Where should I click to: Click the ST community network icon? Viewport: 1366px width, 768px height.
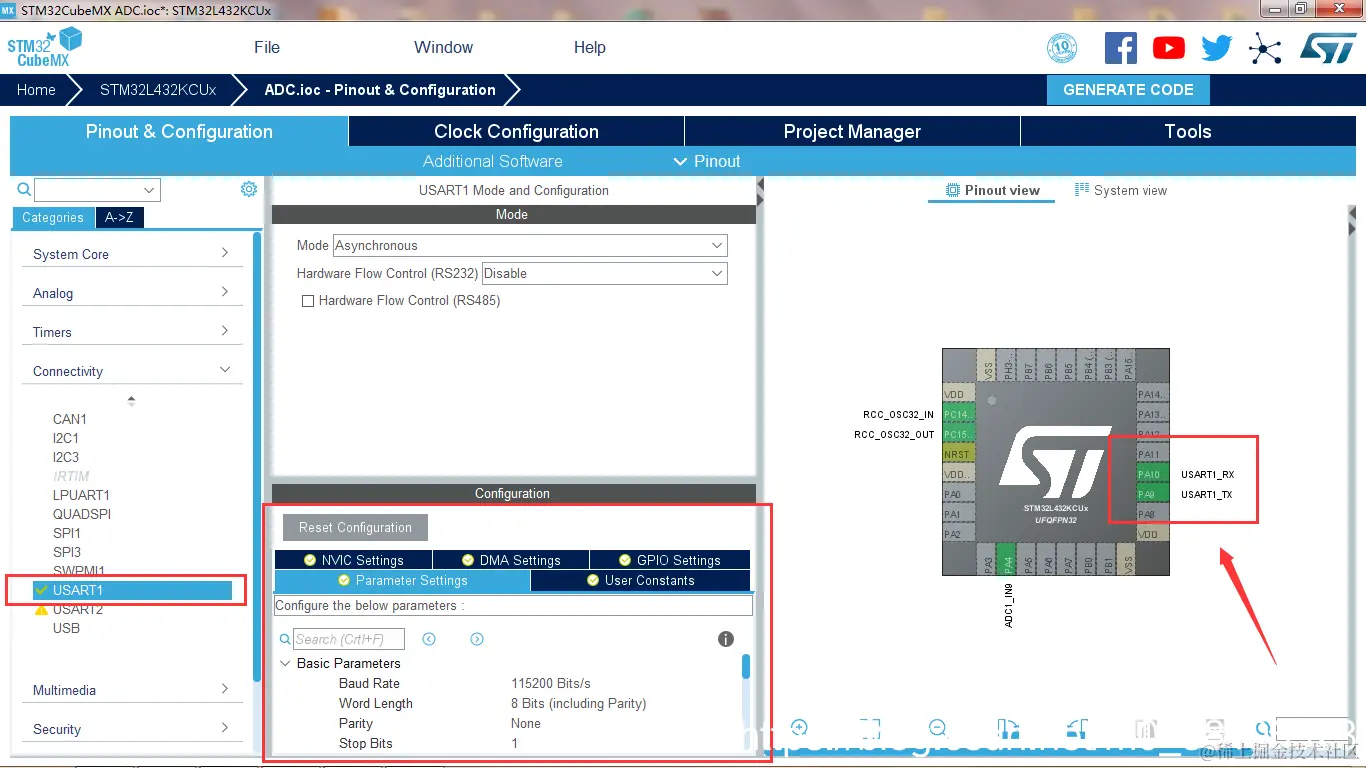click(x=1265, y=48)
